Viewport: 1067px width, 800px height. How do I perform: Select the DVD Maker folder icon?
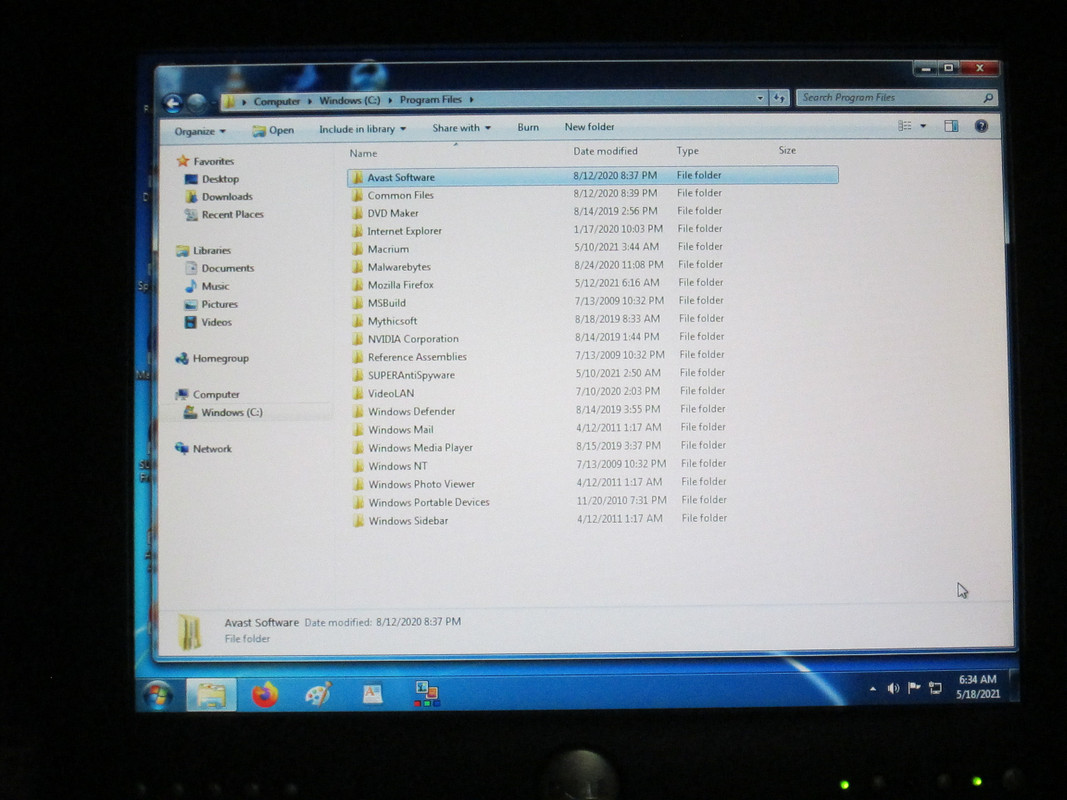[357, 213]
